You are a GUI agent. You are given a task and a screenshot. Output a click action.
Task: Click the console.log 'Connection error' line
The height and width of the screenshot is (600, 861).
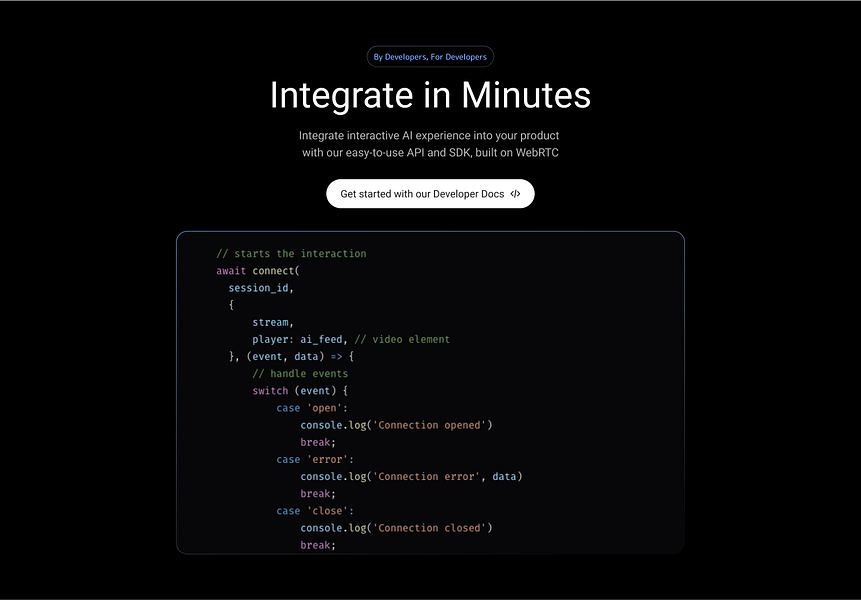tap(411, 476)
